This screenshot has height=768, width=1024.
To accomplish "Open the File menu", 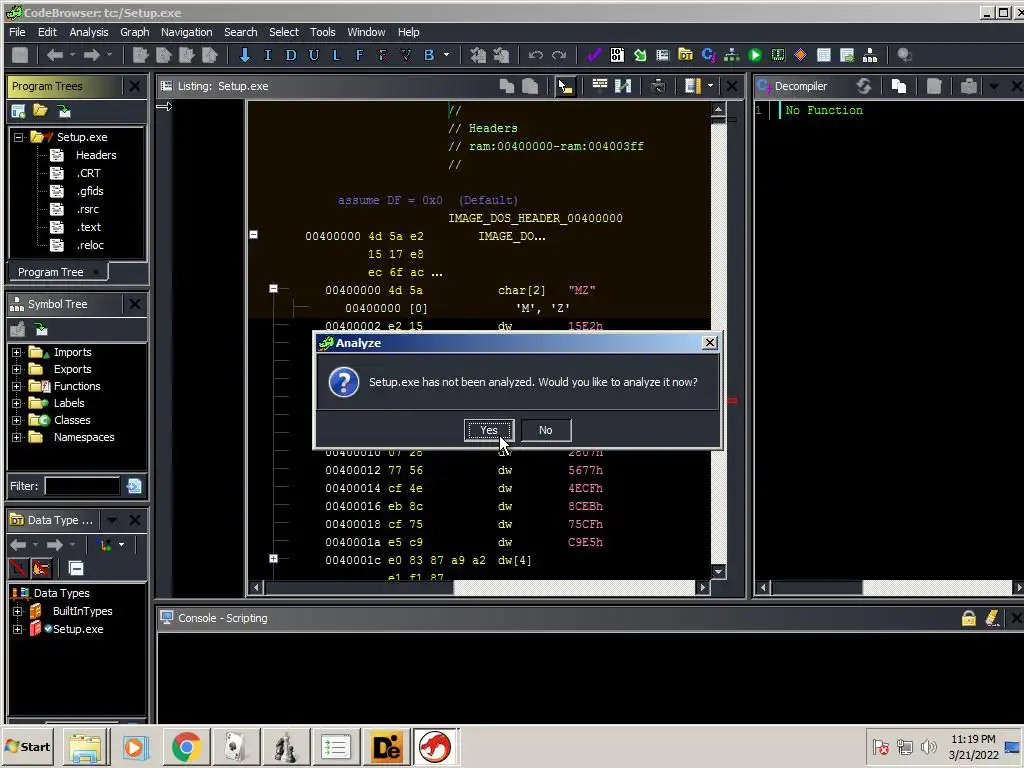I will coord(18,32).
